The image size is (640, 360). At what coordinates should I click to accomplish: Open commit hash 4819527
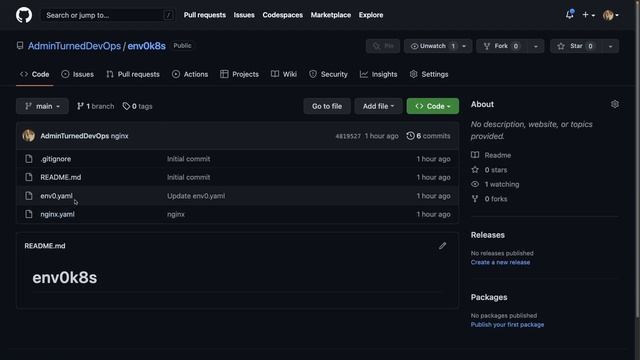348,136
